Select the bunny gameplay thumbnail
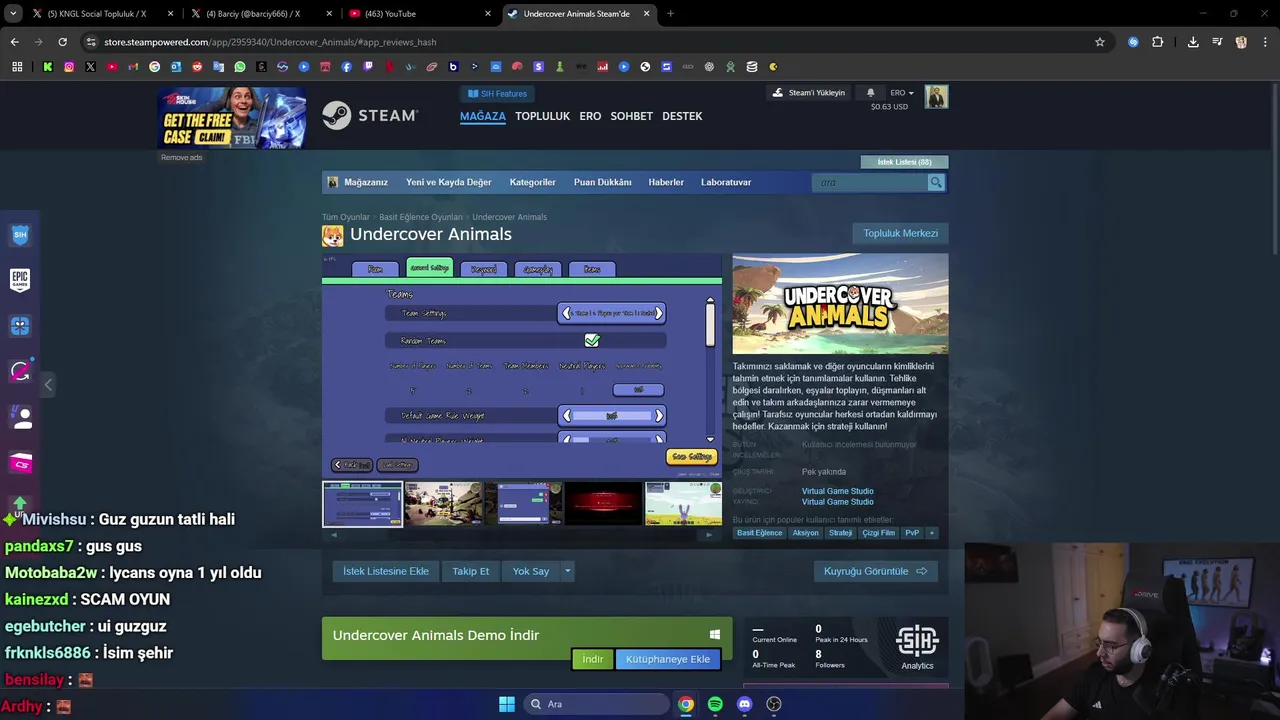The width and height of the screenshot is (1280, 720). pos(684,503)
